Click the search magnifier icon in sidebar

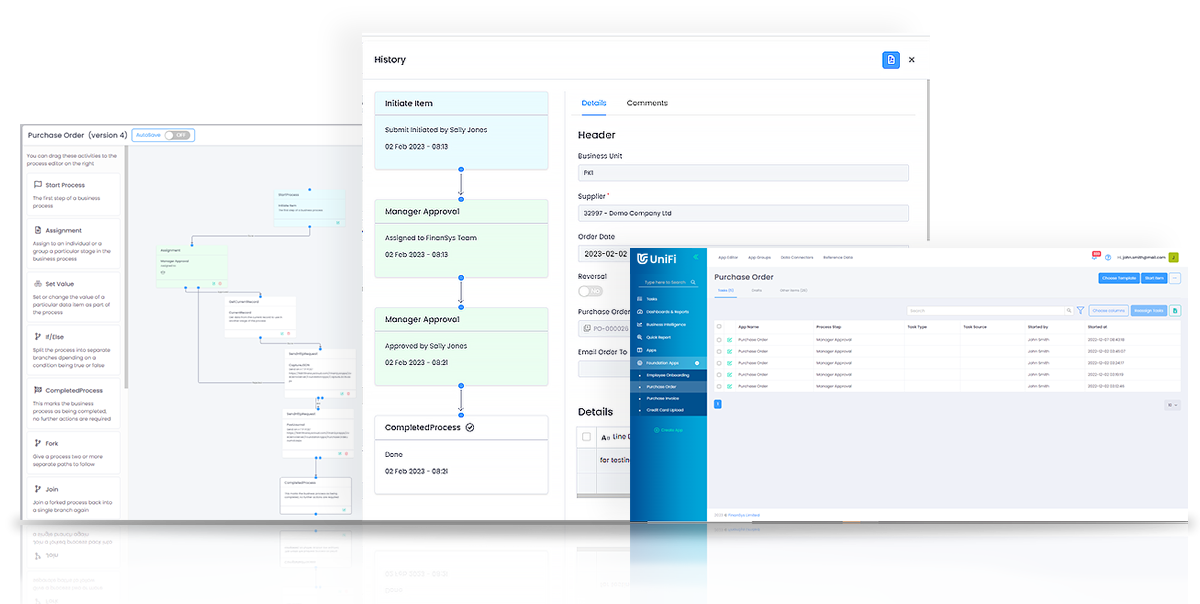[x=693, y=282]
